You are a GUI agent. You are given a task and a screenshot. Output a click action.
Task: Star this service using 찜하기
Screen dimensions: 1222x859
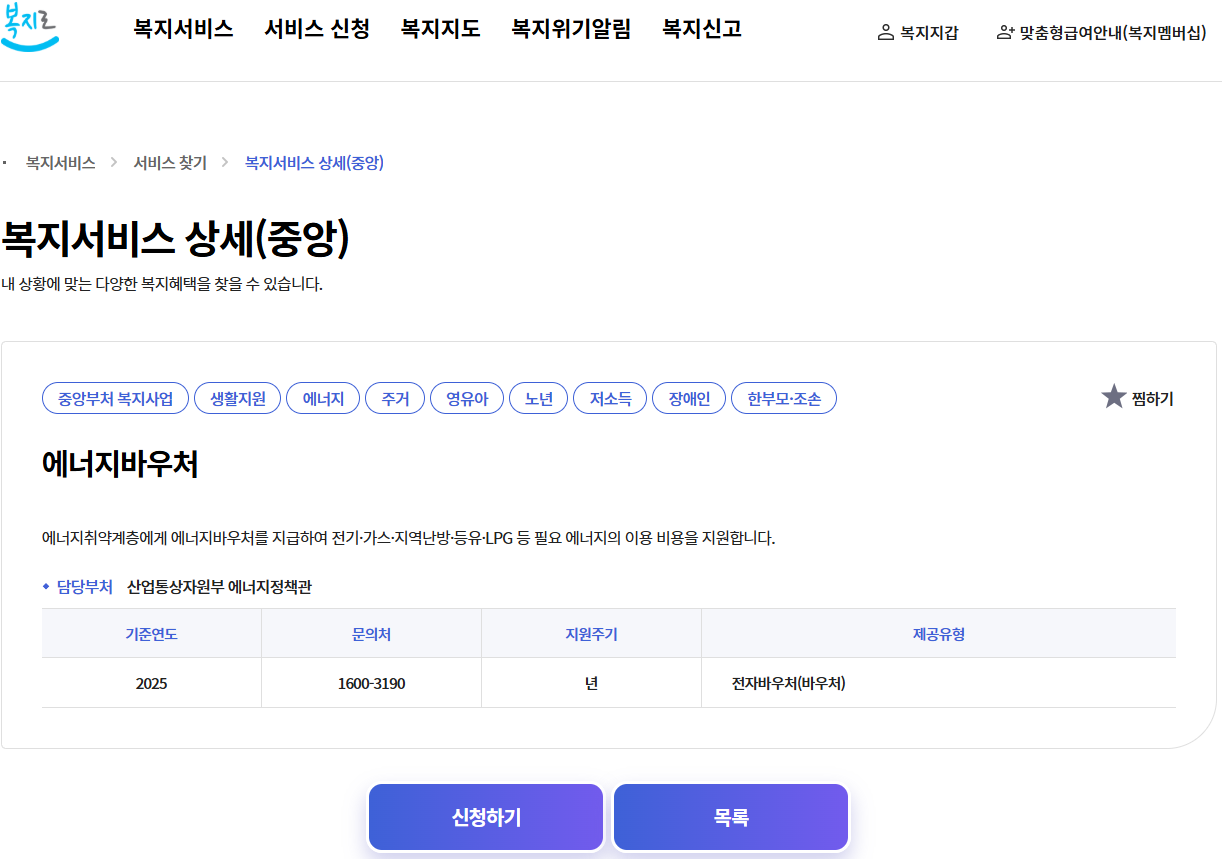1138,397
